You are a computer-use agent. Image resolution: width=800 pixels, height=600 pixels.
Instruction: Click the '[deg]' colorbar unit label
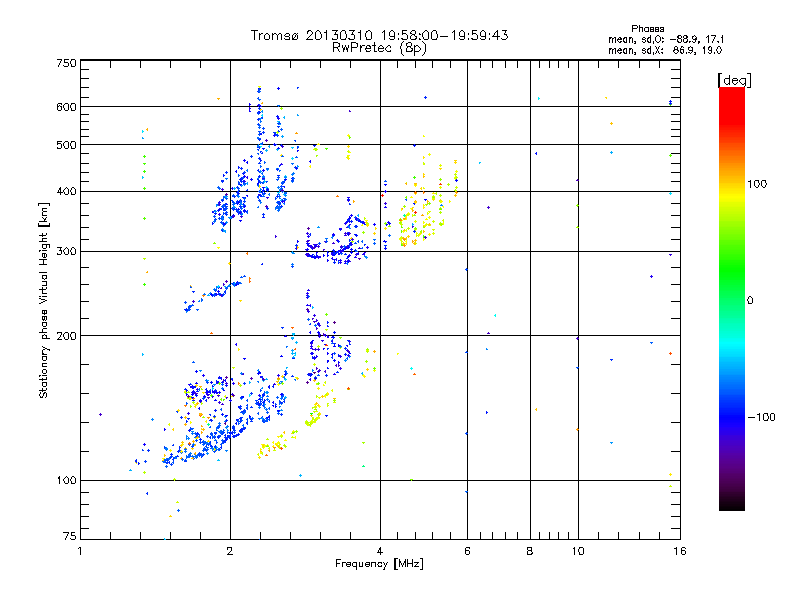click(734, 80)
